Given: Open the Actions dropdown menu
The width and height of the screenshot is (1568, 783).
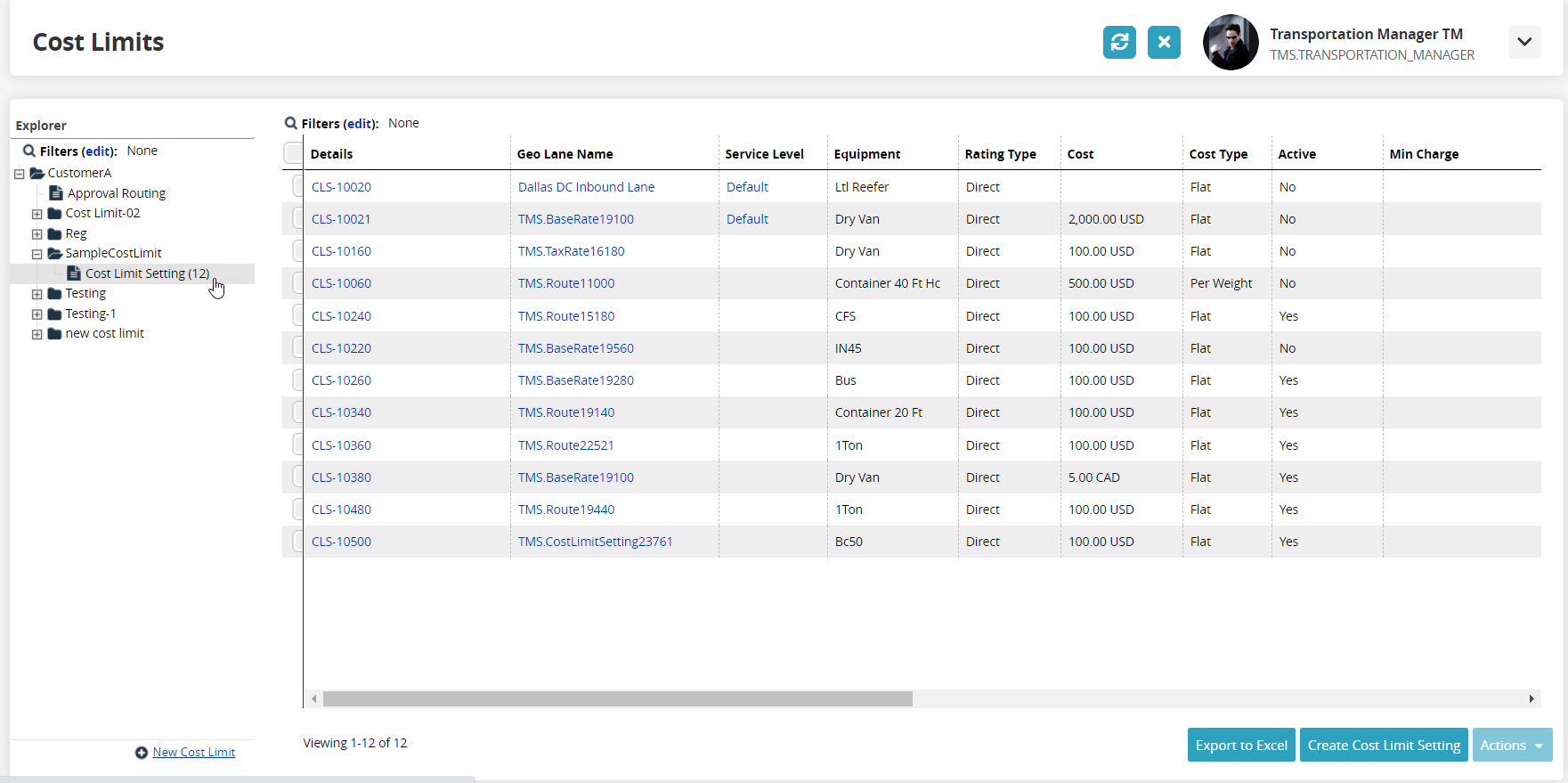Looking at the screenshot, I should pyautogui.click(x=1512, y=746).
